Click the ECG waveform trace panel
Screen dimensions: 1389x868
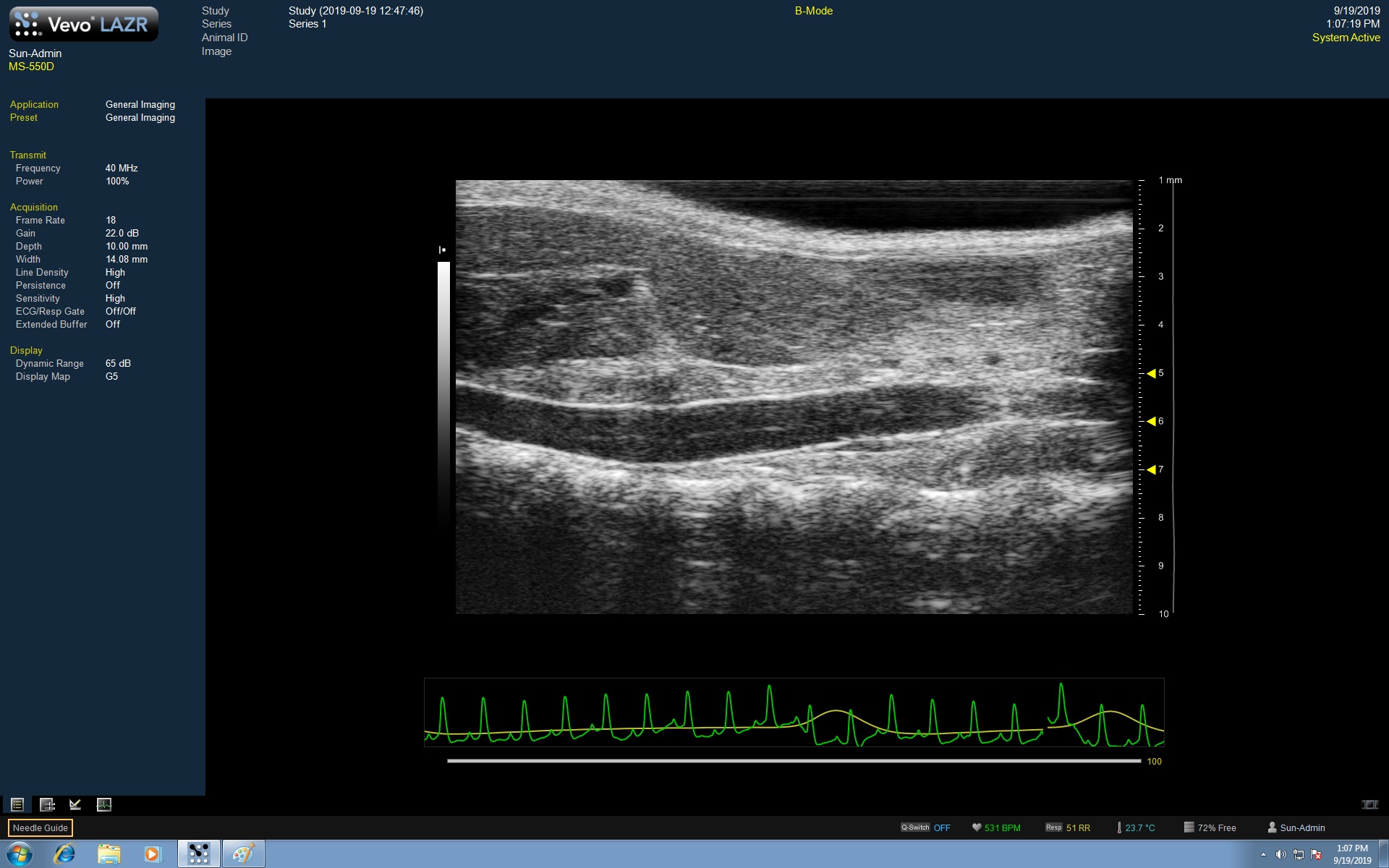[x=793, y=712]
